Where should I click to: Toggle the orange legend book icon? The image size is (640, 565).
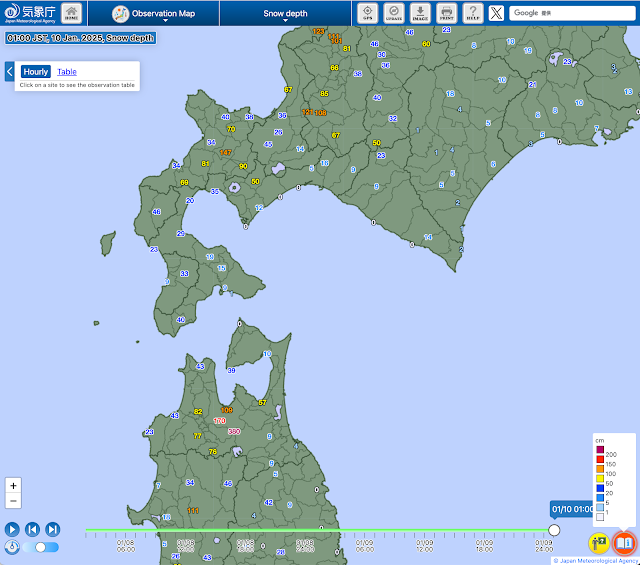624,543
